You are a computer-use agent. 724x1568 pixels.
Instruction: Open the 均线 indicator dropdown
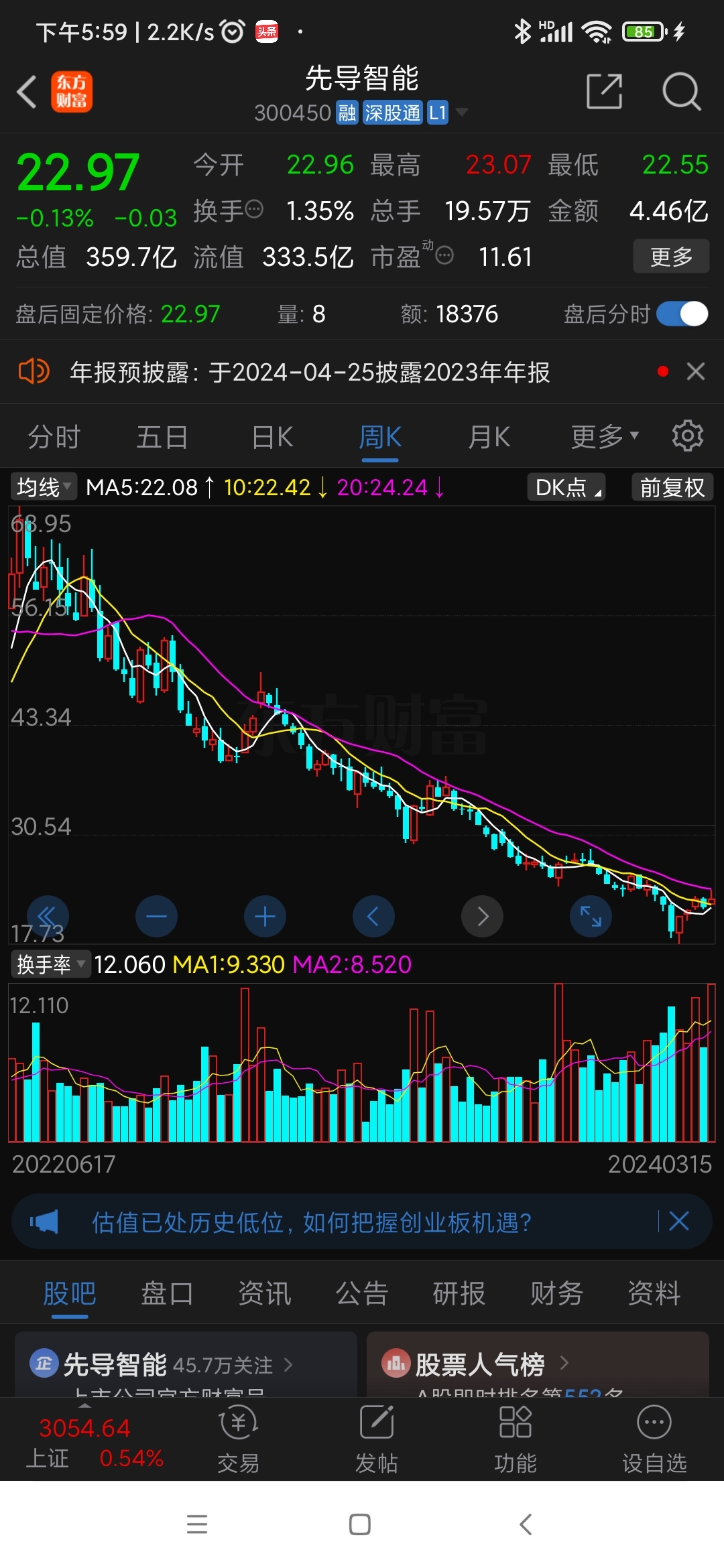[x=44, y=487]
